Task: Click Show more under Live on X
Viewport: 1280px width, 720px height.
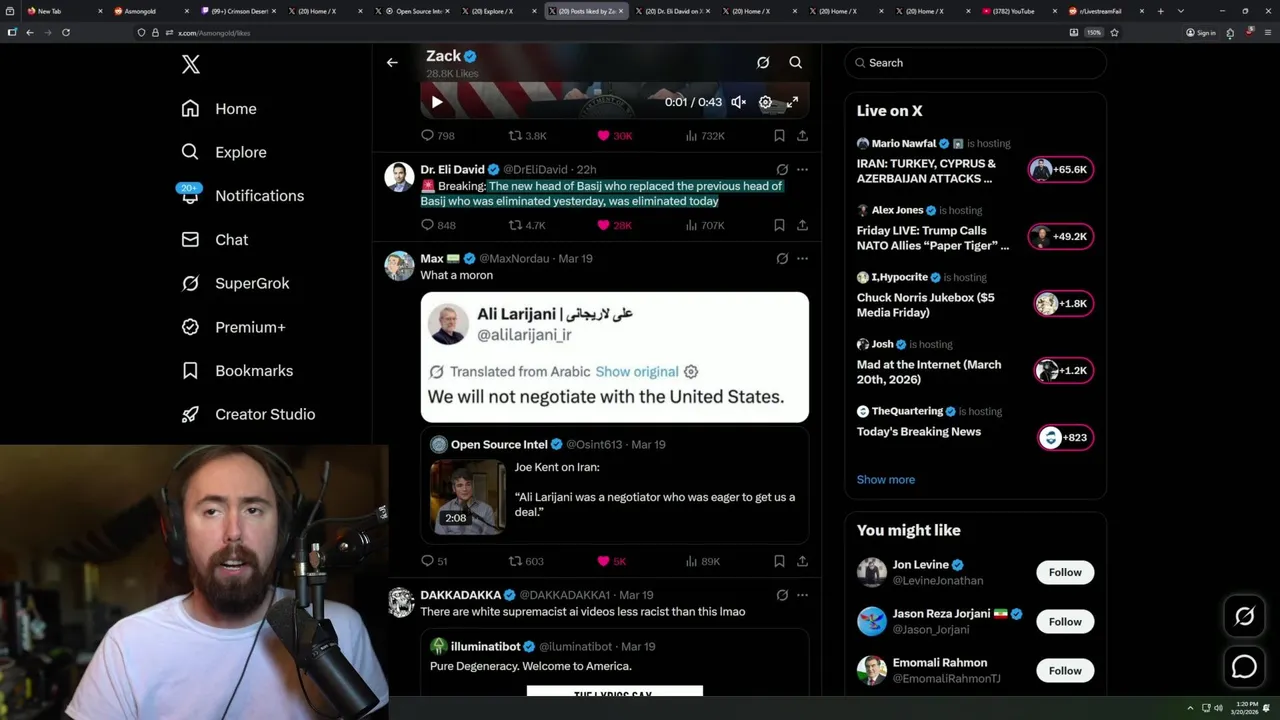Action: coord(885,480)
